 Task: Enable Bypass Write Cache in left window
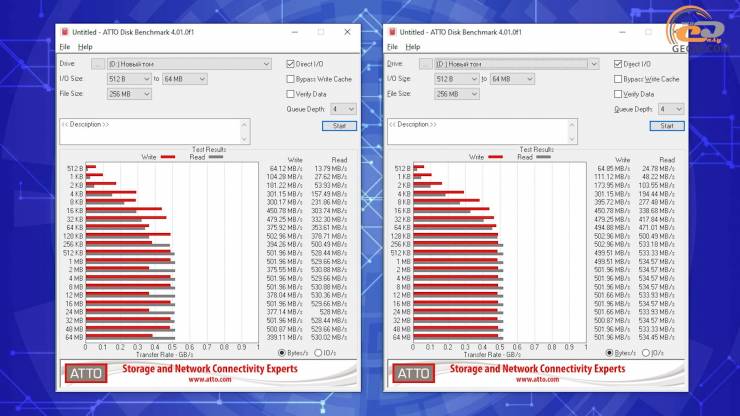coord(290,79)
